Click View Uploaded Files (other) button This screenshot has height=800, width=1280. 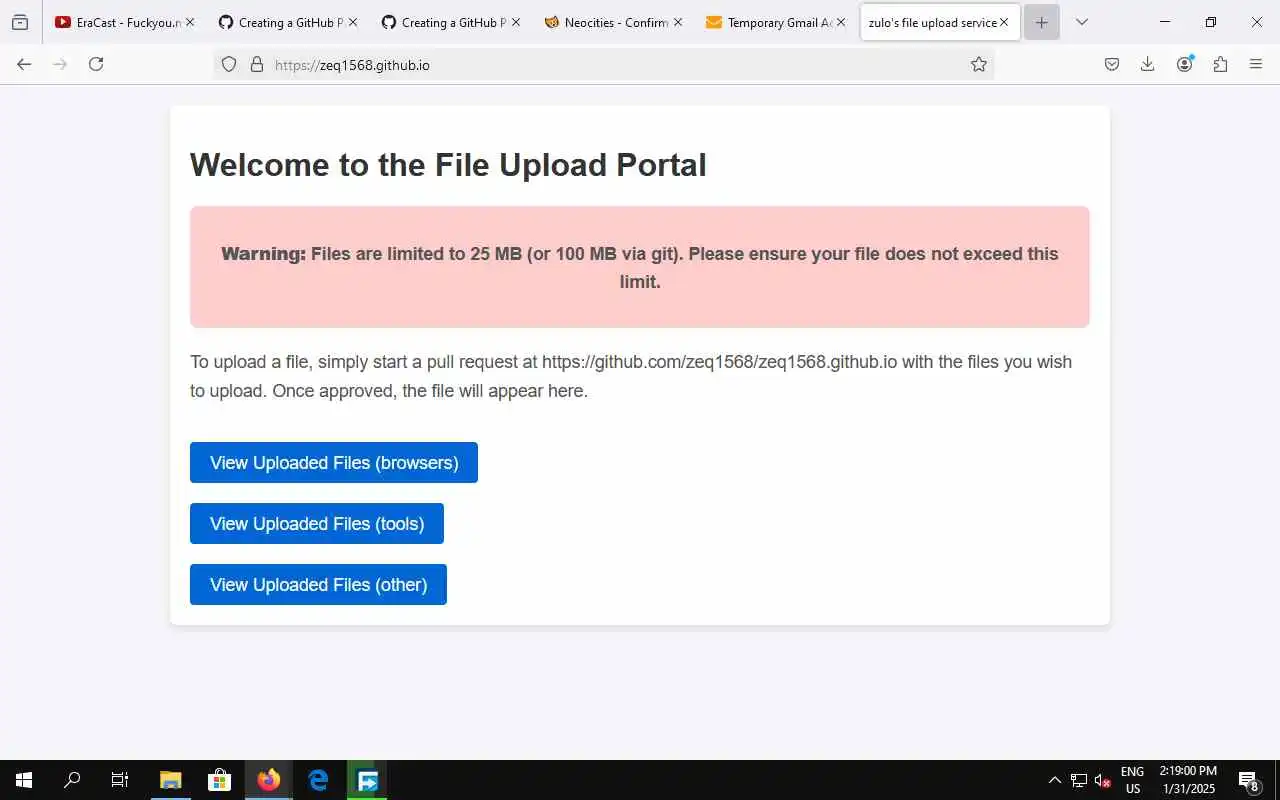(318, 584)
